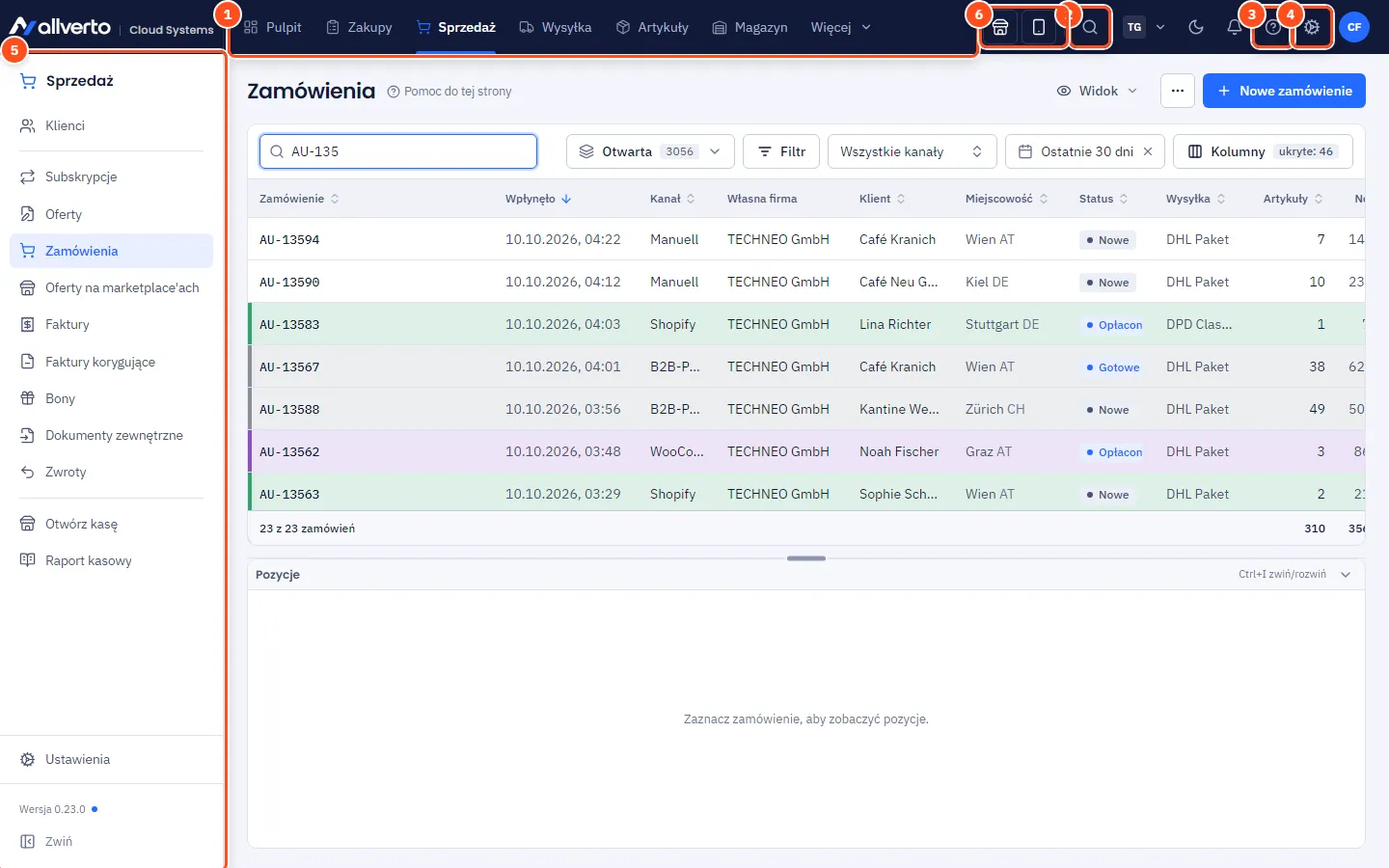Open Oferty in the sidebar
Viewport: 1389px width, 868px height.
pos(111,214)
